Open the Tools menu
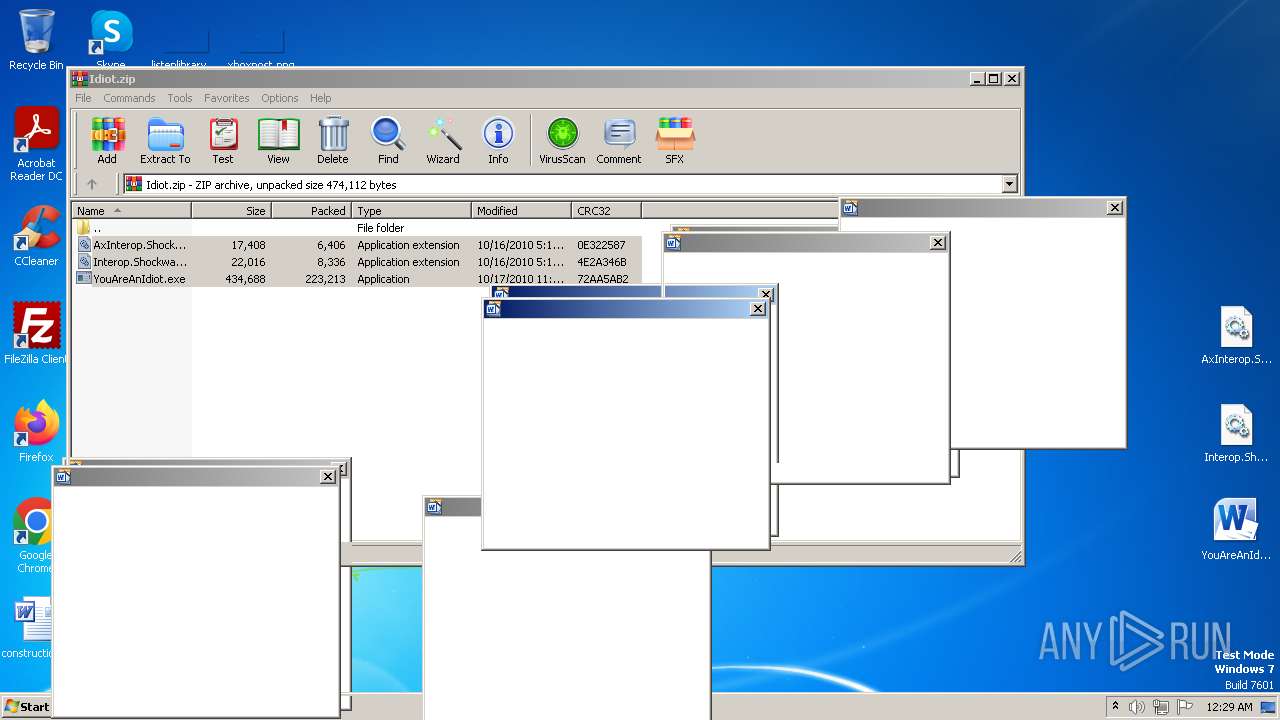This screenshot has width=1280, height=720. pos(180,98)
